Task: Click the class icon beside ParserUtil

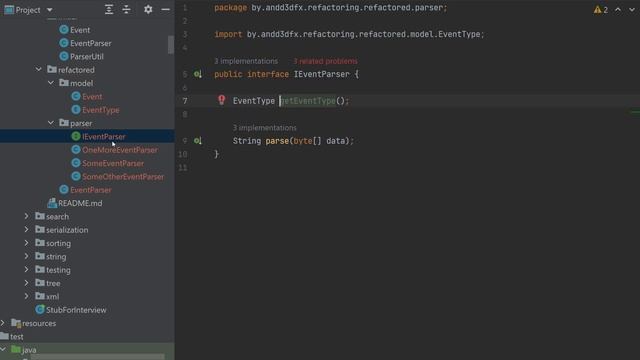Action: click(64, 56)
